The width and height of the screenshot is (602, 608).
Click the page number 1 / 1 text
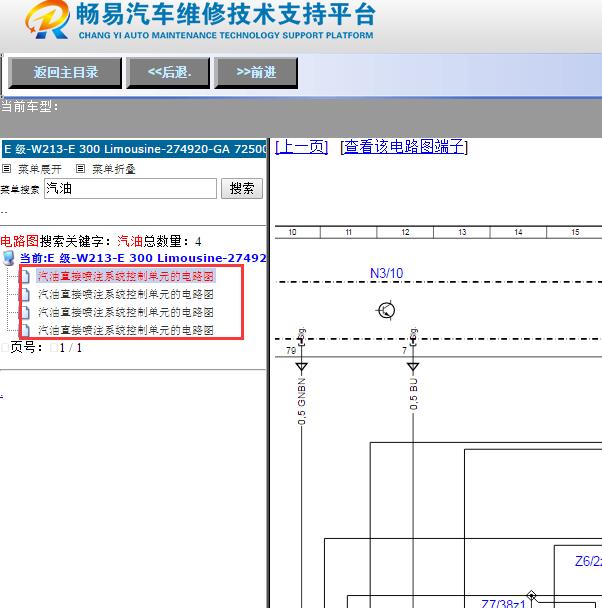71,348
